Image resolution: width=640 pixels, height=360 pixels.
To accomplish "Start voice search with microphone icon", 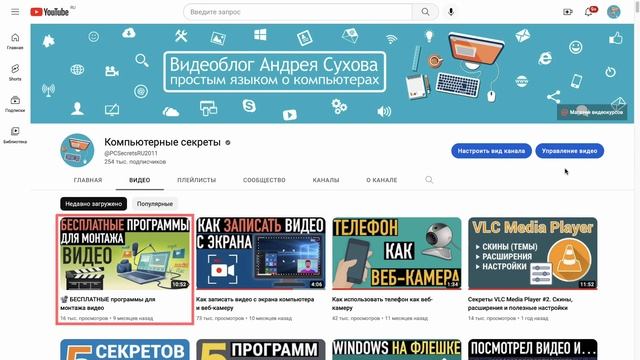I will tap(451, 12).
